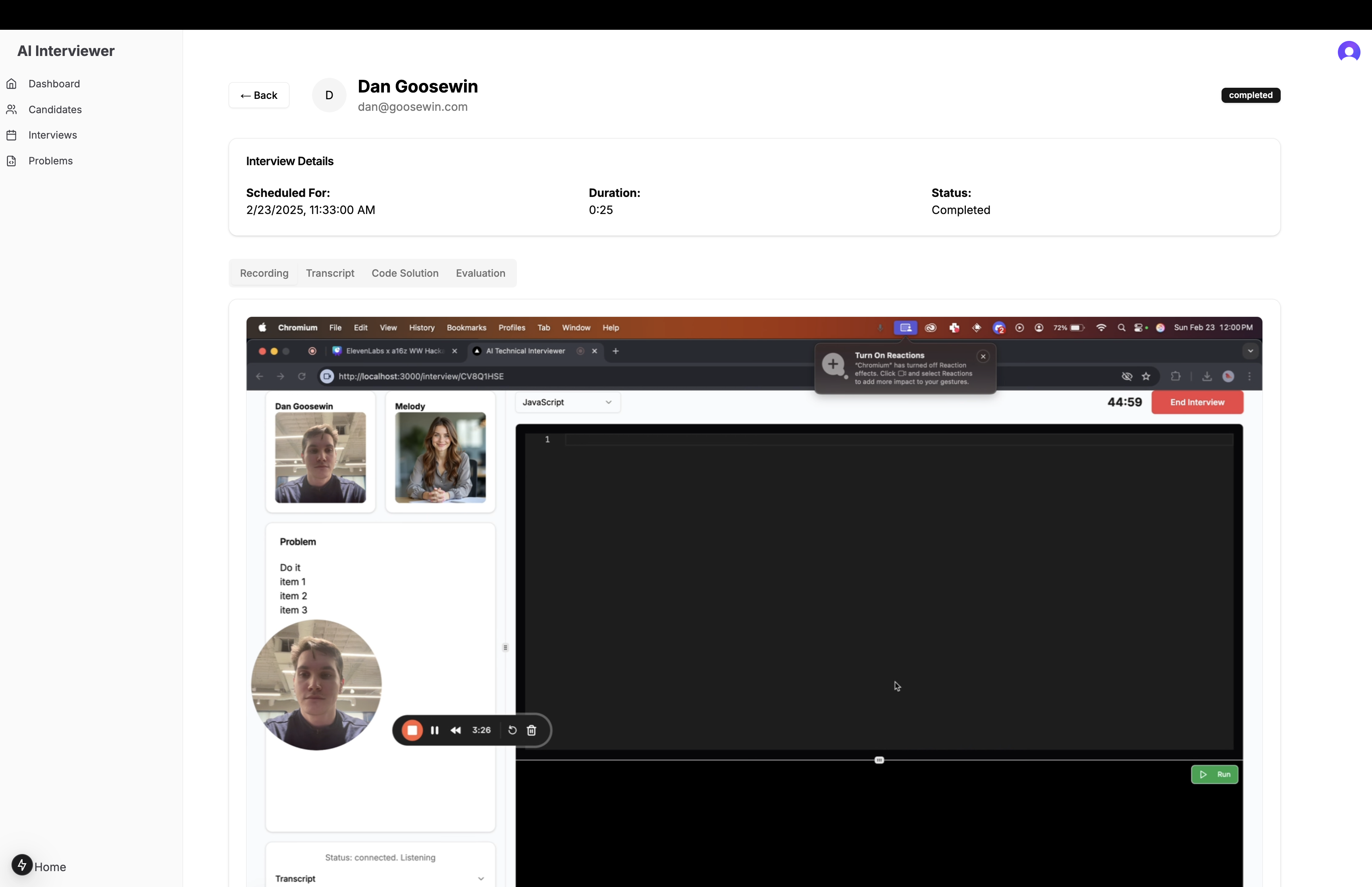The image size is (1372, 887).
Task: Open the JavaScript language dropdown
Action: point(567,403)
